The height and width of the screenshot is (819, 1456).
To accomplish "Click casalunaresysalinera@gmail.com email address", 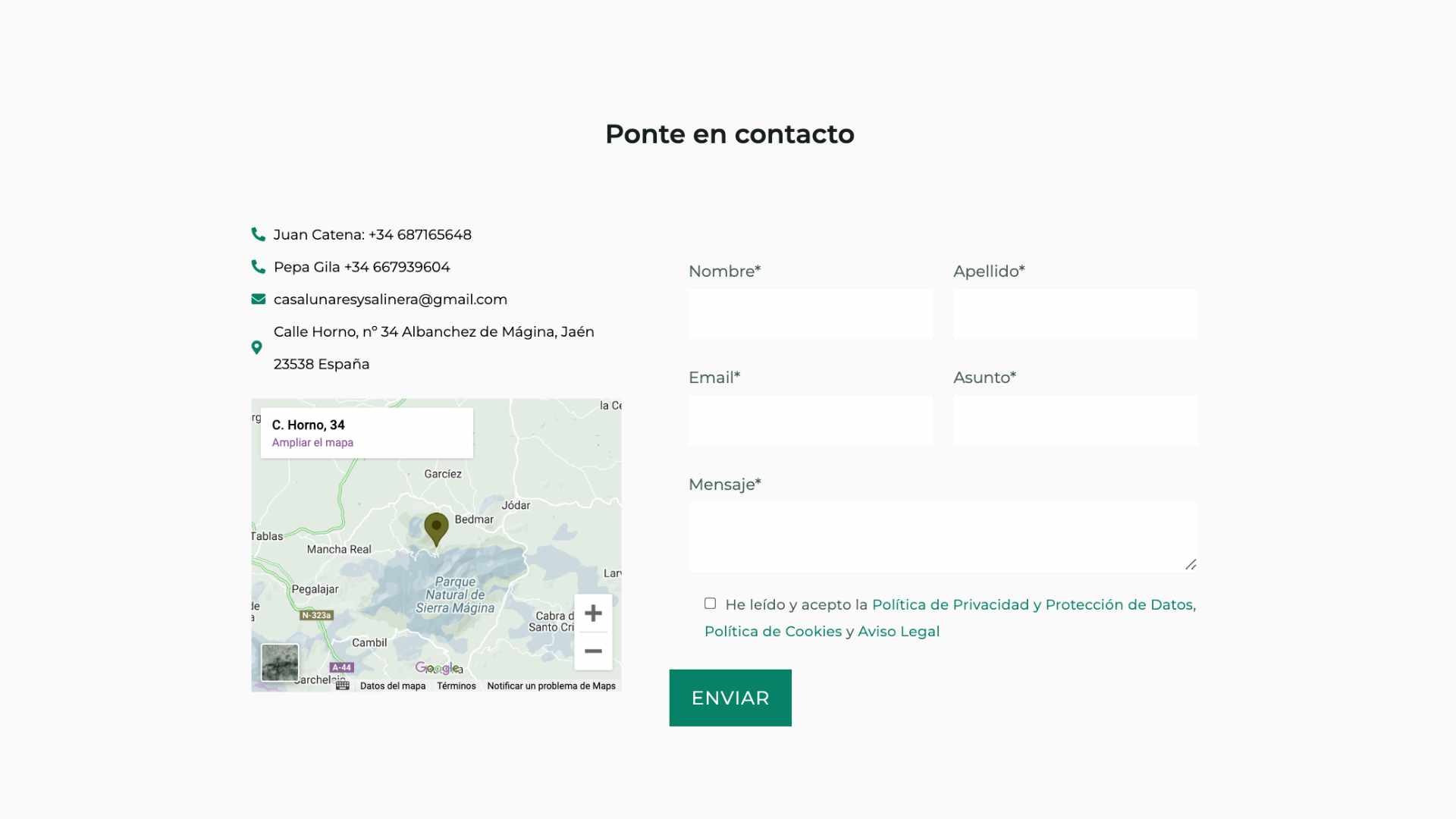I will click(391, 300).
